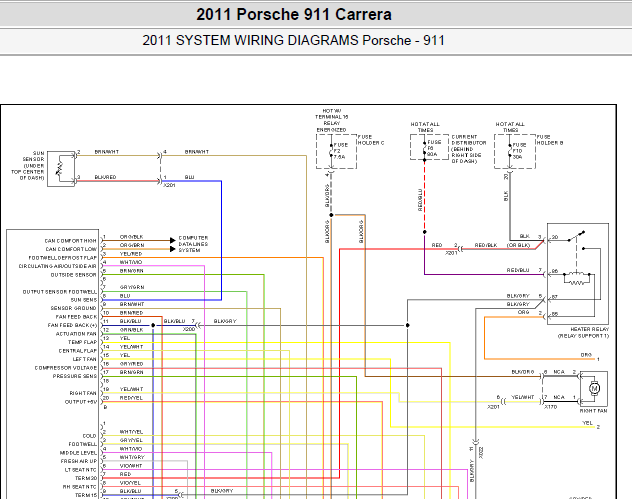The image size is (632, 499).
Task: Click the 'GRY/GRN' wire color label
Action: 132,287
